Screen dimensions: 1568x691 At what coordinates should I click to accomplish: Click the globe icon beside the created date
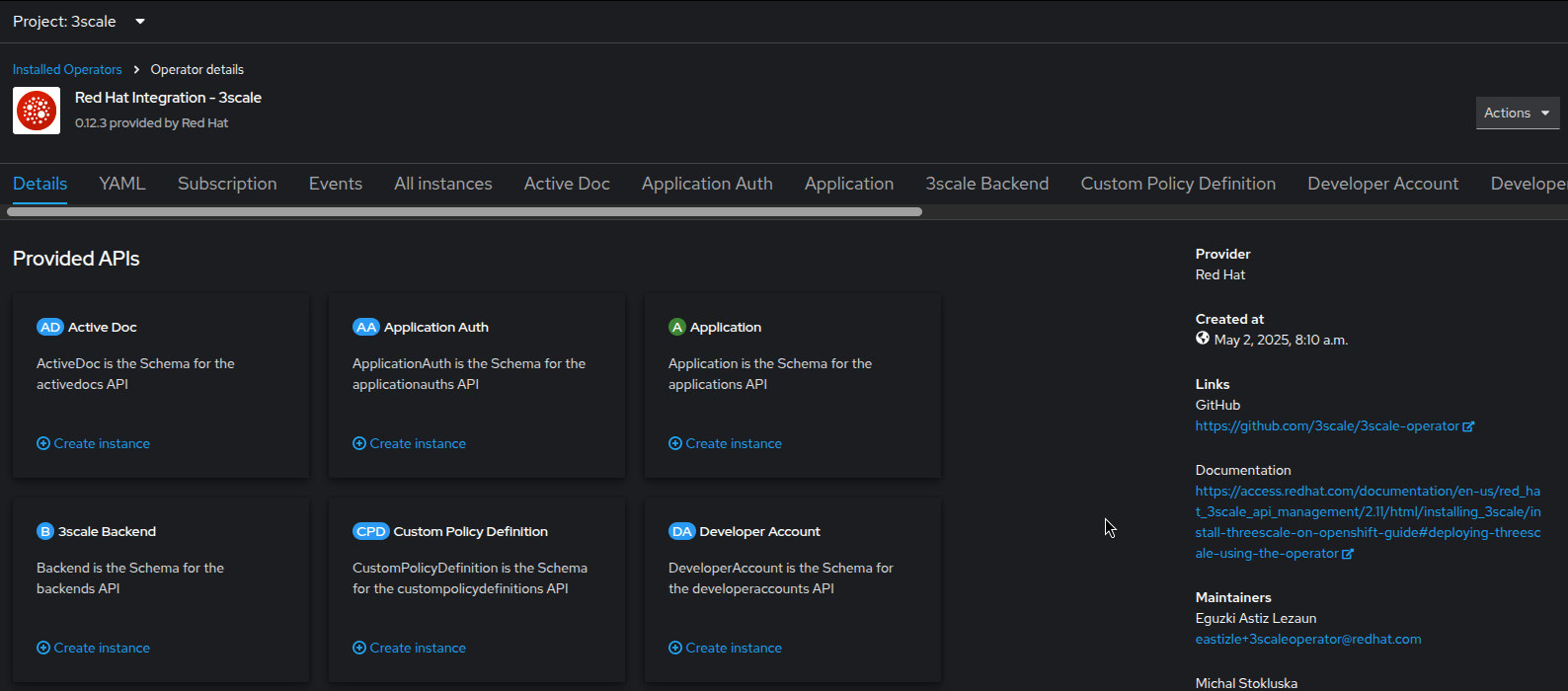pyautogui.click(x=1203, y=339)
